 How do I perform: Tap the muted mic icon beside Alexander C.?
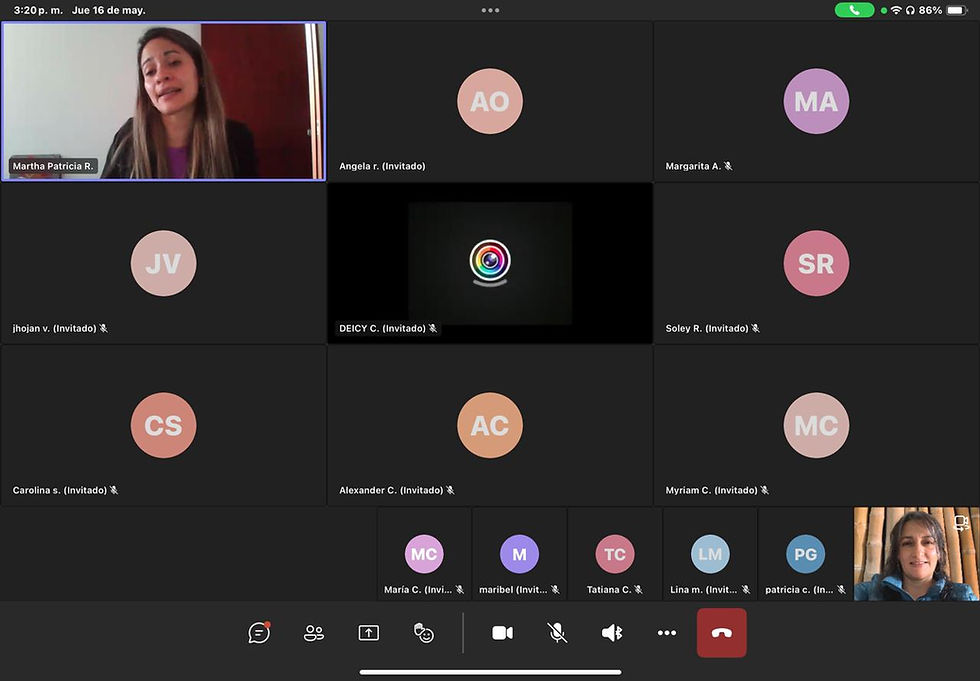(x=450, y=490)
